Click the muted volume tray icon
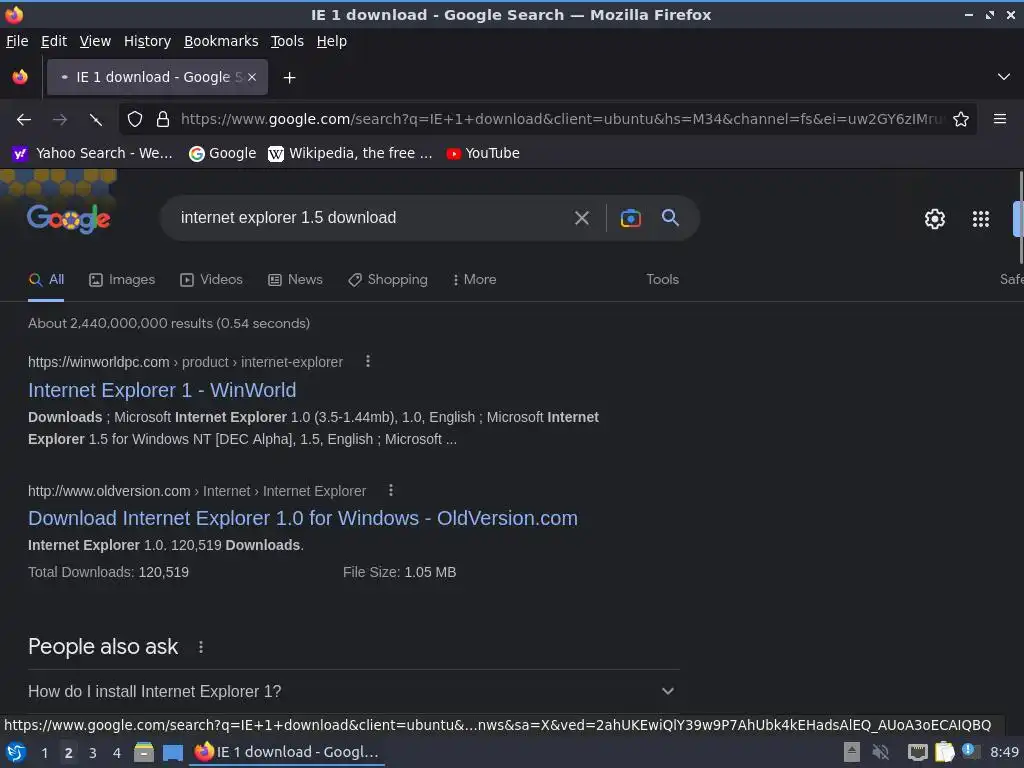The width and height of the screenshot is (1024, 768). click(x=880, y=752)
